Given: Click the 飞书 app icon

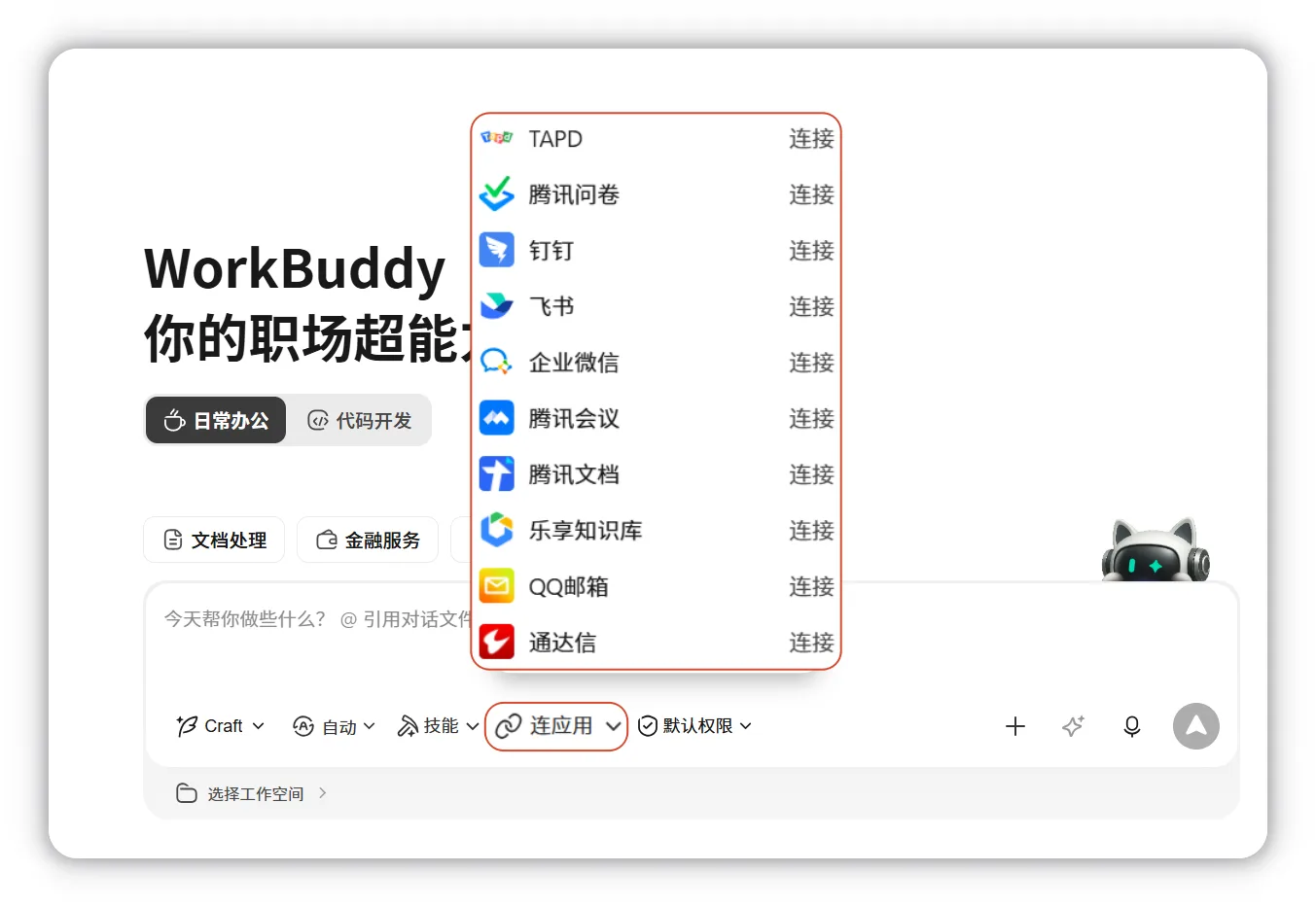Looking at the screenshot, I should tap(496, 306).
